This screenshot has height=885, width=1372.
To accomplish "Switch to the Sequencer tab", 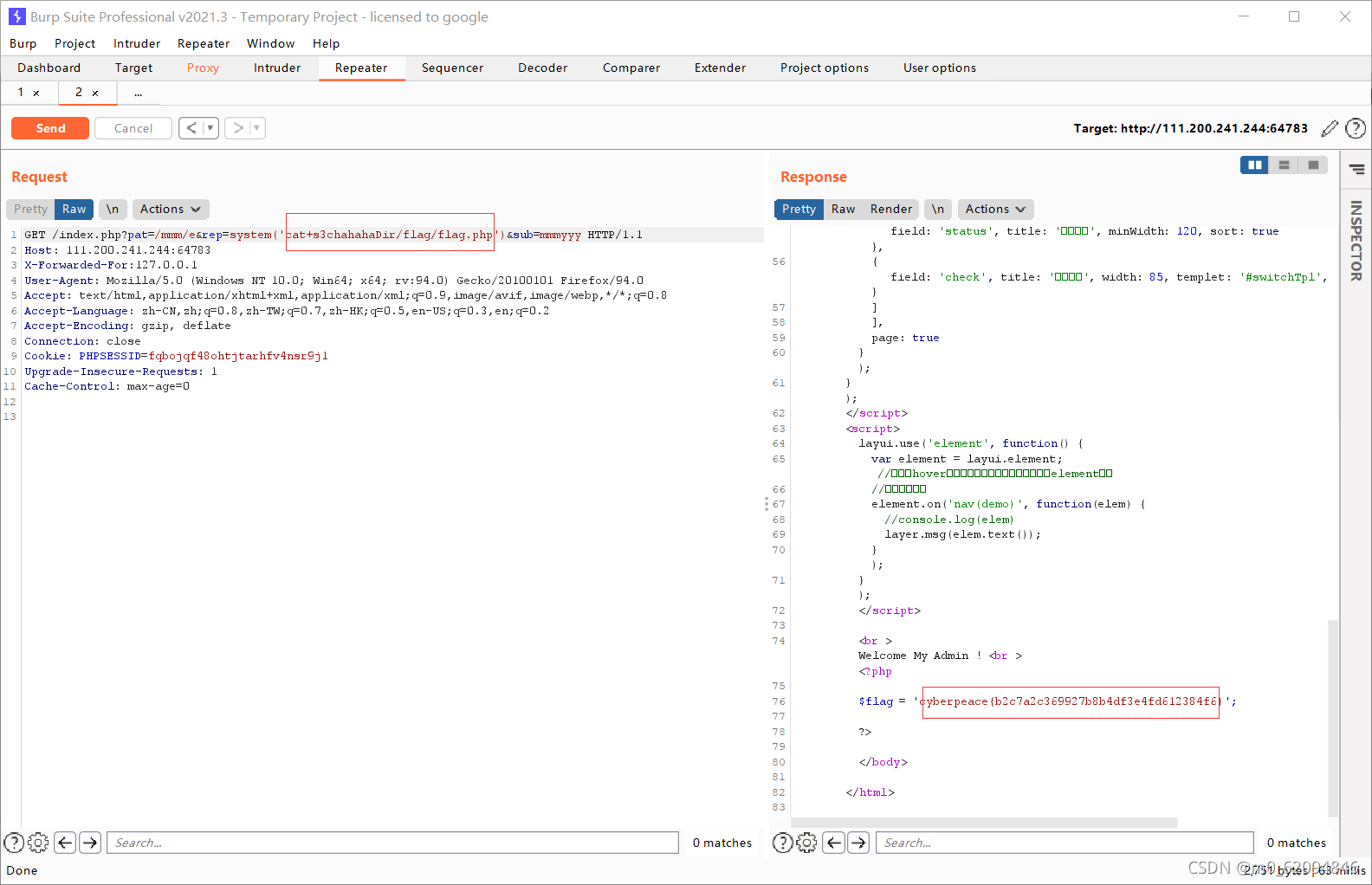I will coord(452,68).
